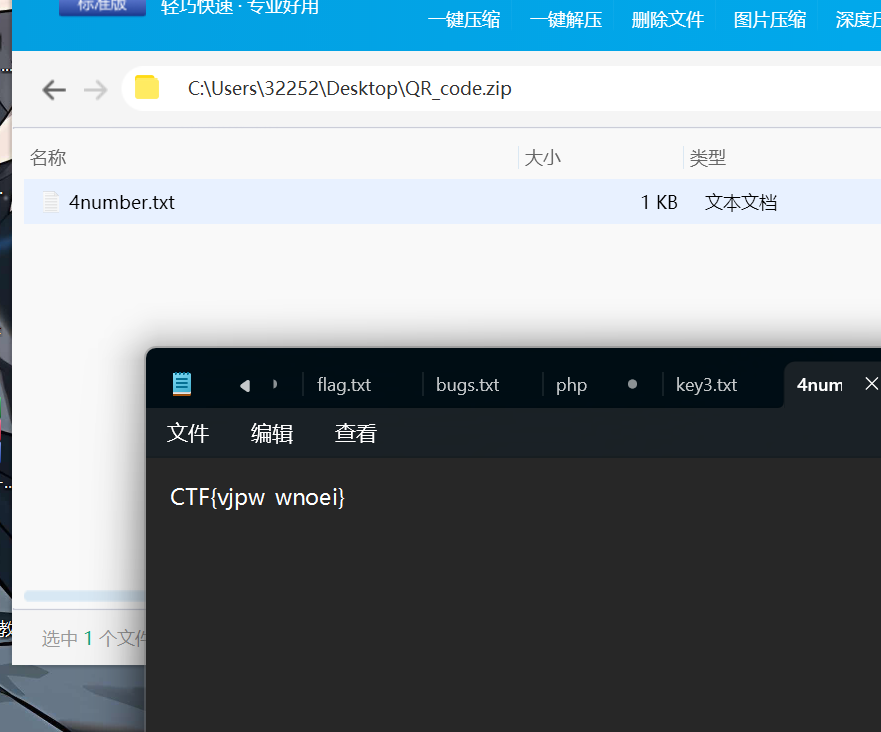The height and width of the screenshot is (732, 881).
Task: Click the forward navigation arrow
Action: point(96,89)
